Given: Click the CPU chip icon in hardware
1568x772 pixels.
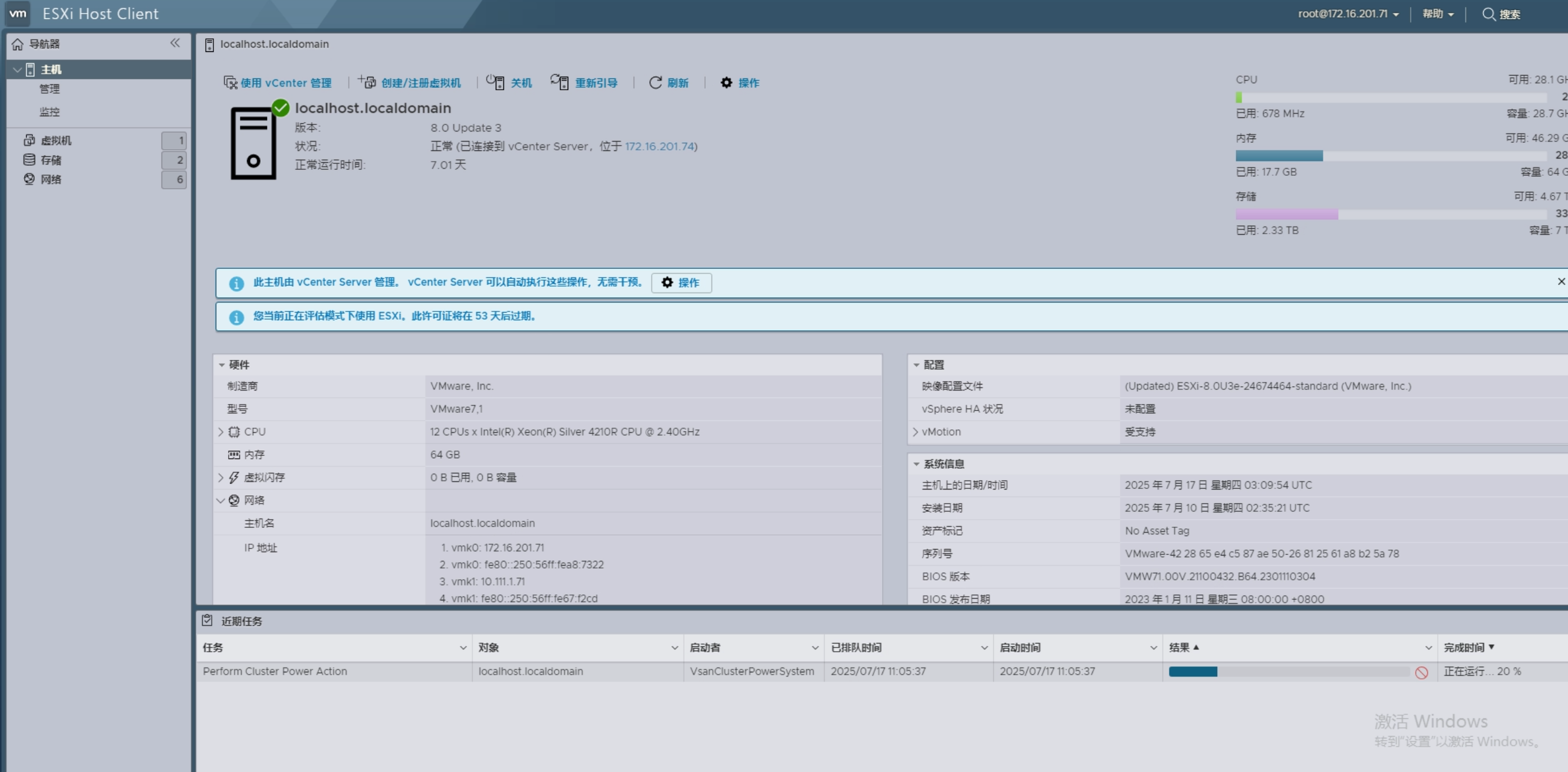Looking at the screenshot, I should point(234,432).
